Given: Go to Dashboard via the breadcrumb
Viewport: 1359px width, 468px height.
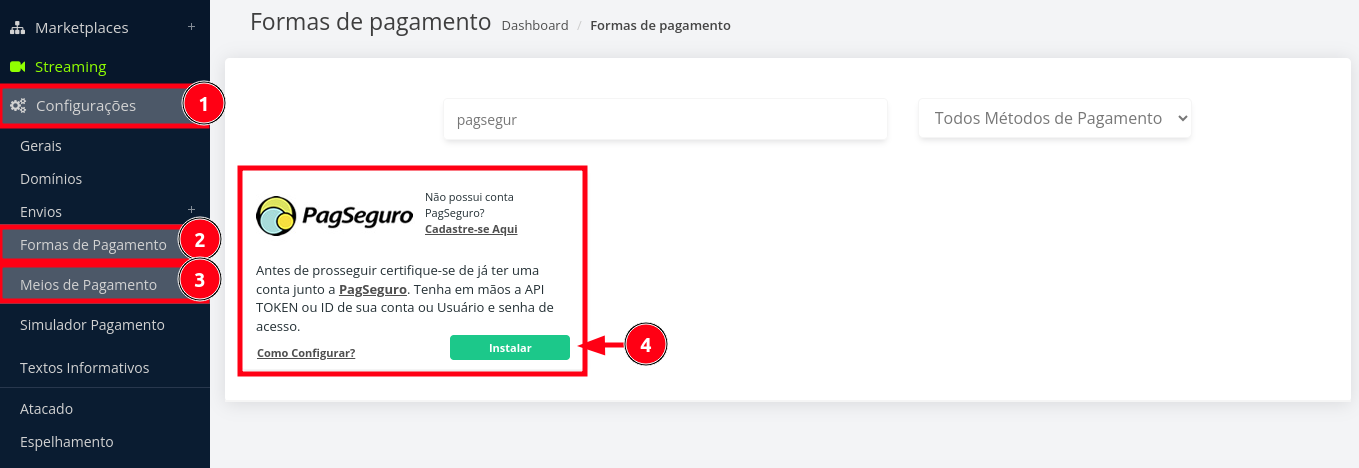Looking at the screenshot, I should pyautogui.click(x=535, y=25).
